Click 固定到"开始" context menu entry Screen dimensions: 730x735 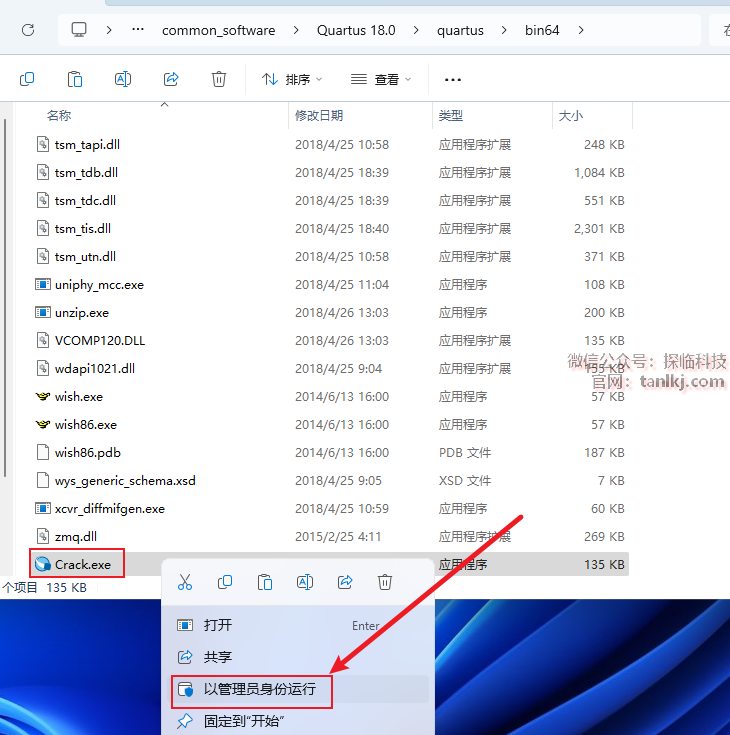[245, 721]
